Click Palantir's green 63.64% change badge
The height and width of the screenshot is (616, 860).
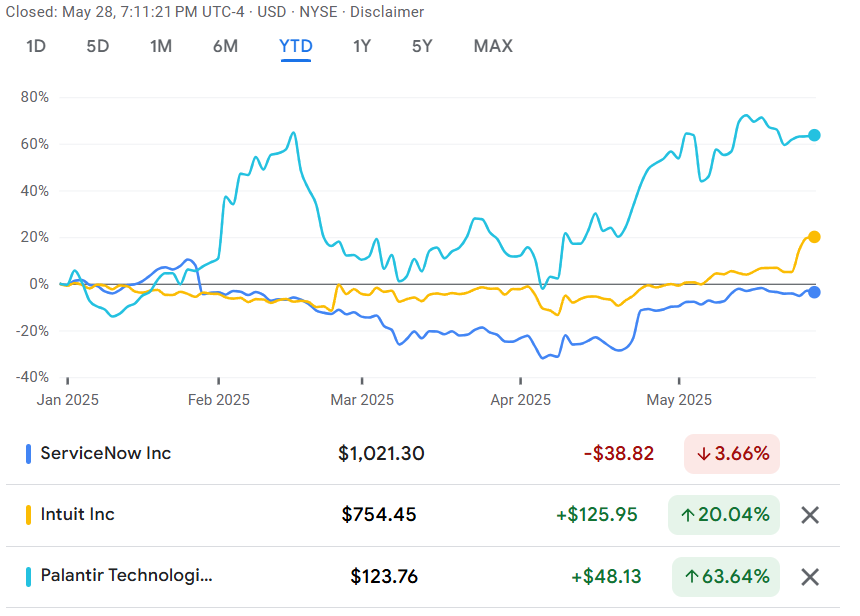[x=726, y=577]
